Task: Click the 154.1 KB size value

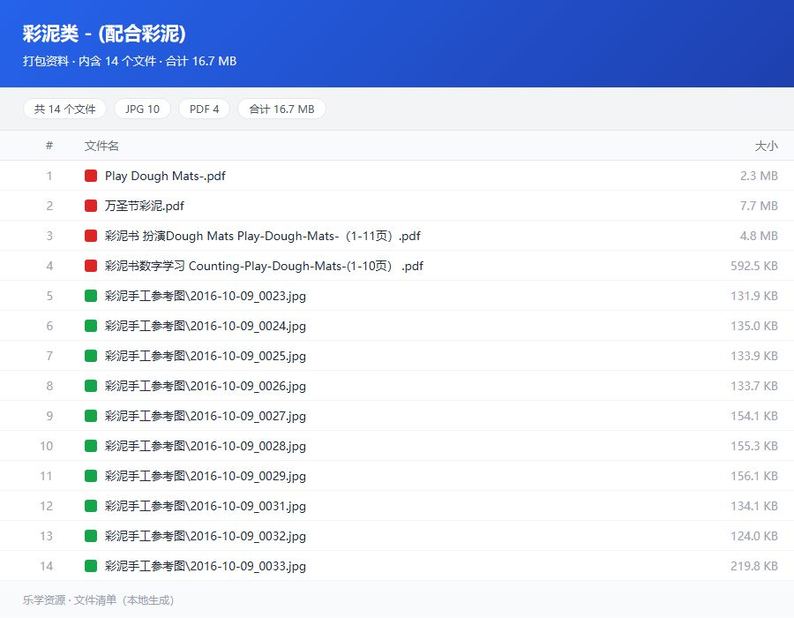Action: click(x=754, y=416)
